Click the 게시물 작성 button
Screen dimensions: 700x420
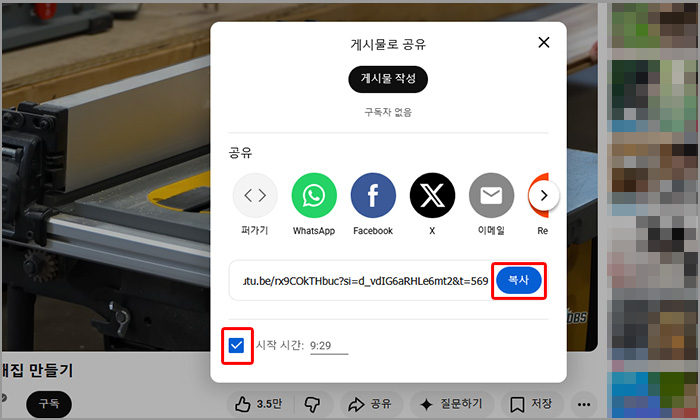(x=388, y=79)
